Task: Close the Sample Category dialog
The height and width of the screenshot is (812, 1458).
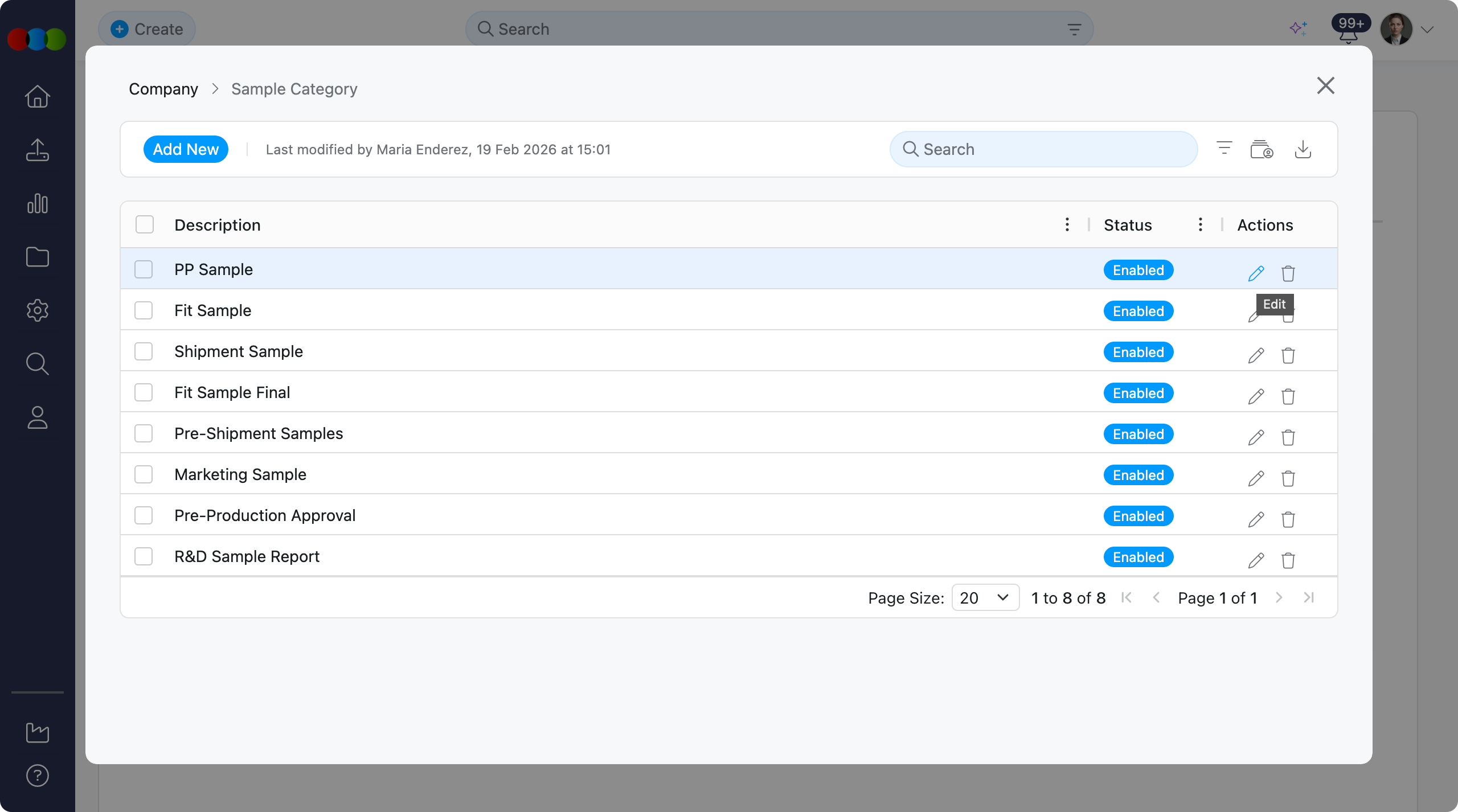Action: tap(1325, 86)
